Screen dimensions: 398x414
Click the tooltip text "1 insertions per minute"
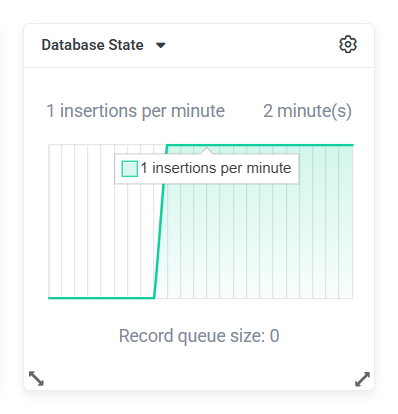click(216, 168)
